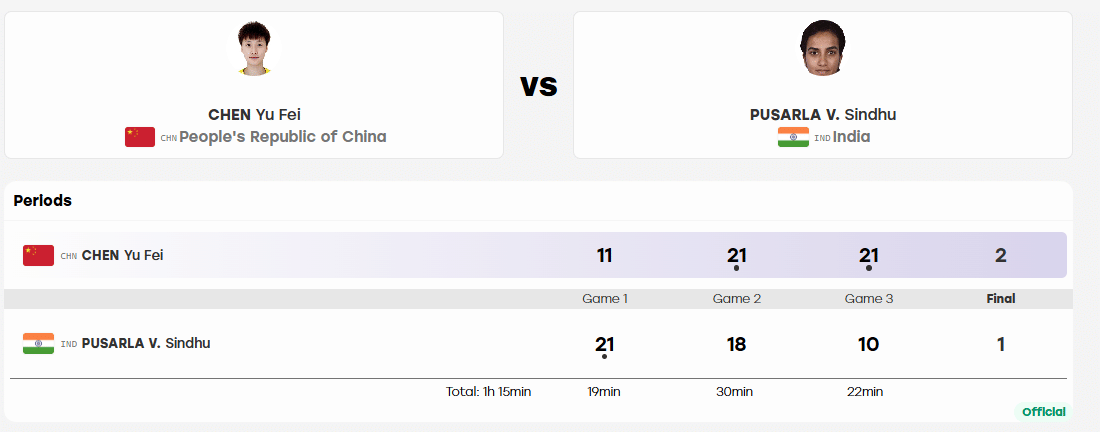Click the Periods section heading
The image size is (1100, 432).
43,201
